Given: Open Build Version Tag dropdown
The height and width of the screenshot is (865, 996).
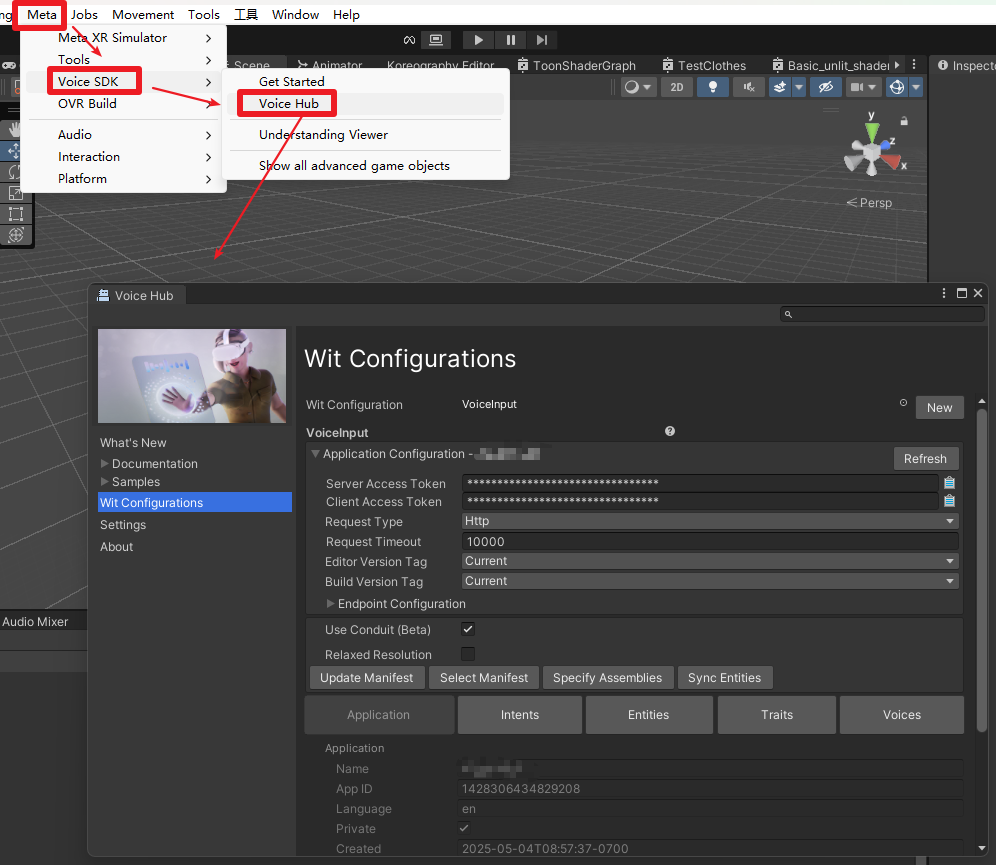Looking at the screenshot, I should click(x=710, y=581).
